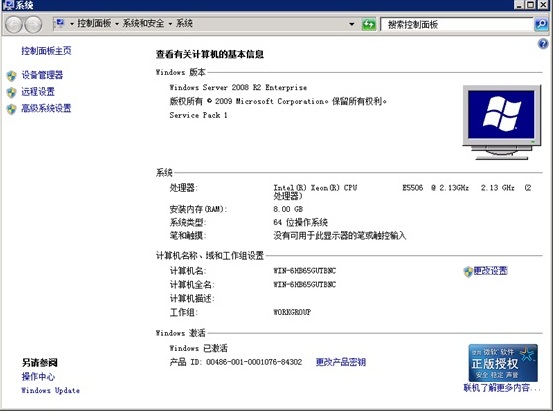Close the 系统 window
Screen dimensions: 556x414
click(x=543, y=5)
